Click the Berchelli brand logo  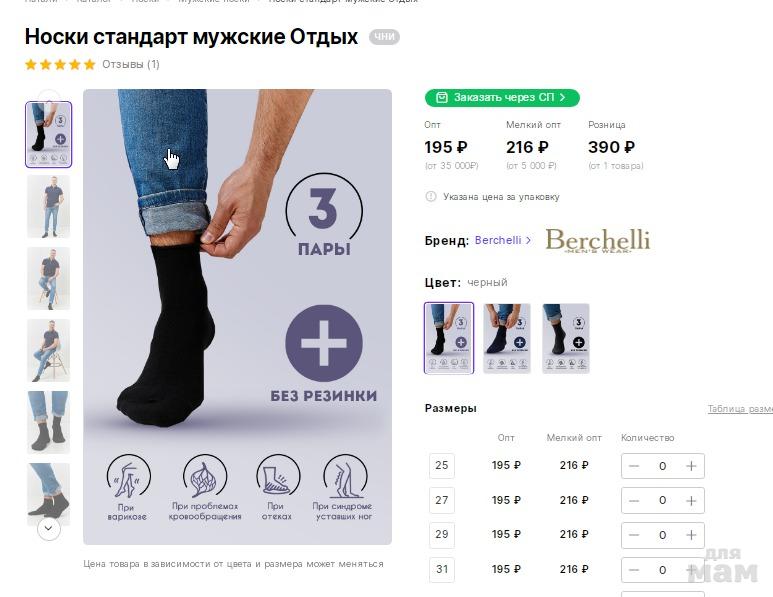[x=597, y=241]
